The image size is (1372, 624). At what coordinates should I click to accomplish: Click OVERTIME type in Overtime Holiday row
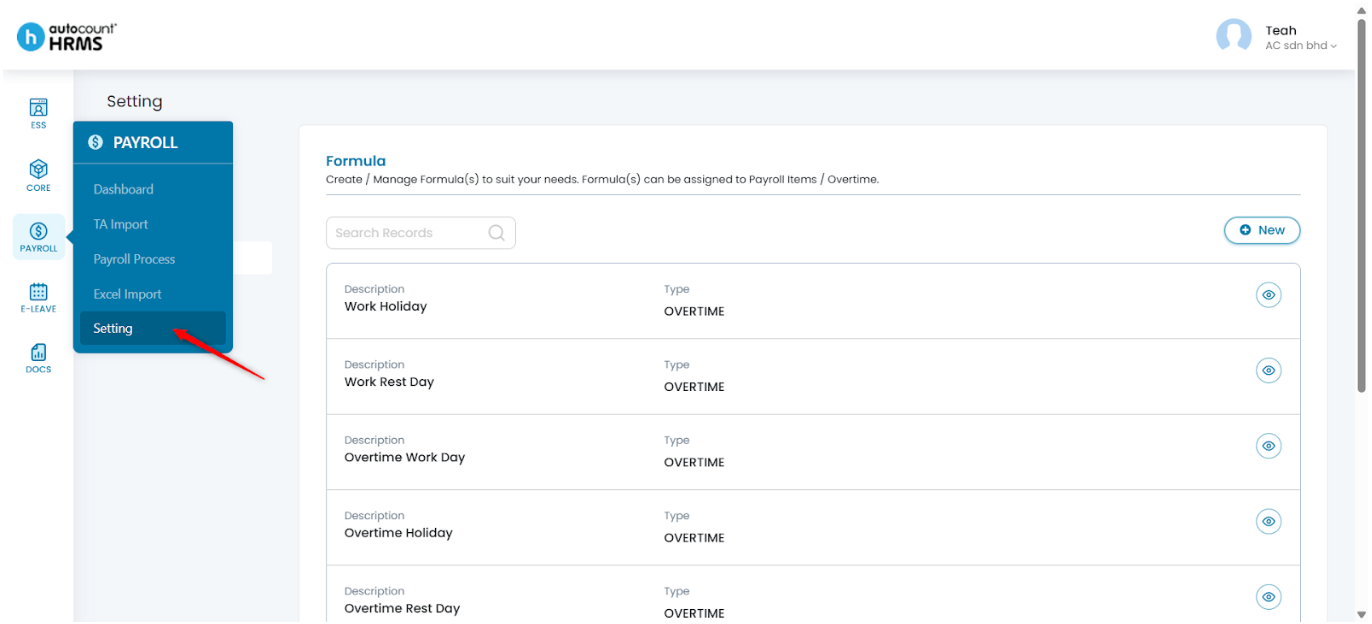tap(694, 538)
